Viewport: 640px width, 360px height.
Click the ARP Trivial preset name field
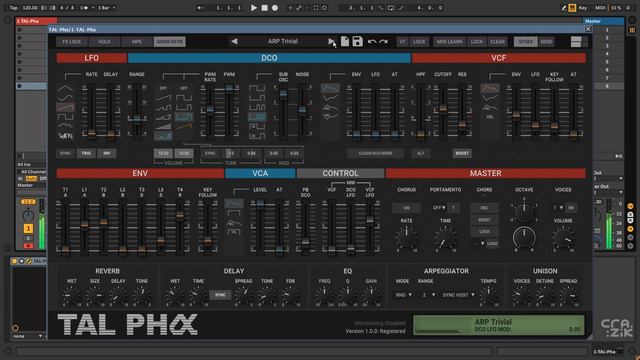point(282,41)
